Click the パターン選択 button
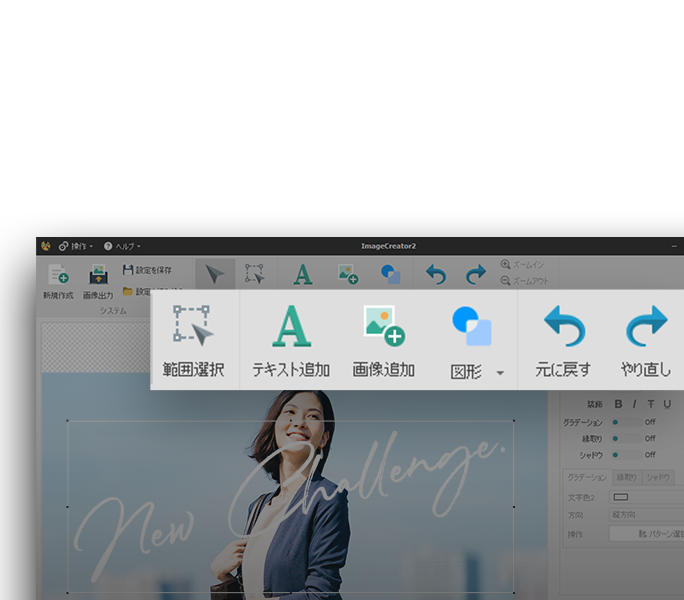684x600 pixels. [x=646, y=534]
